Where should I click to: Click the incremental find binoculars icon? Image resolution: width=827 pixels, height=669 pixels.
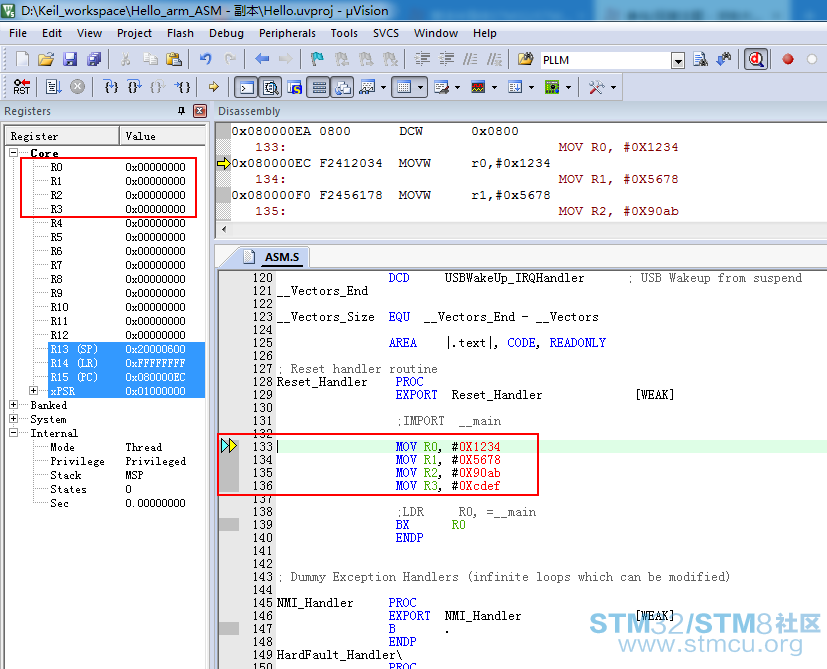(724, 59)
